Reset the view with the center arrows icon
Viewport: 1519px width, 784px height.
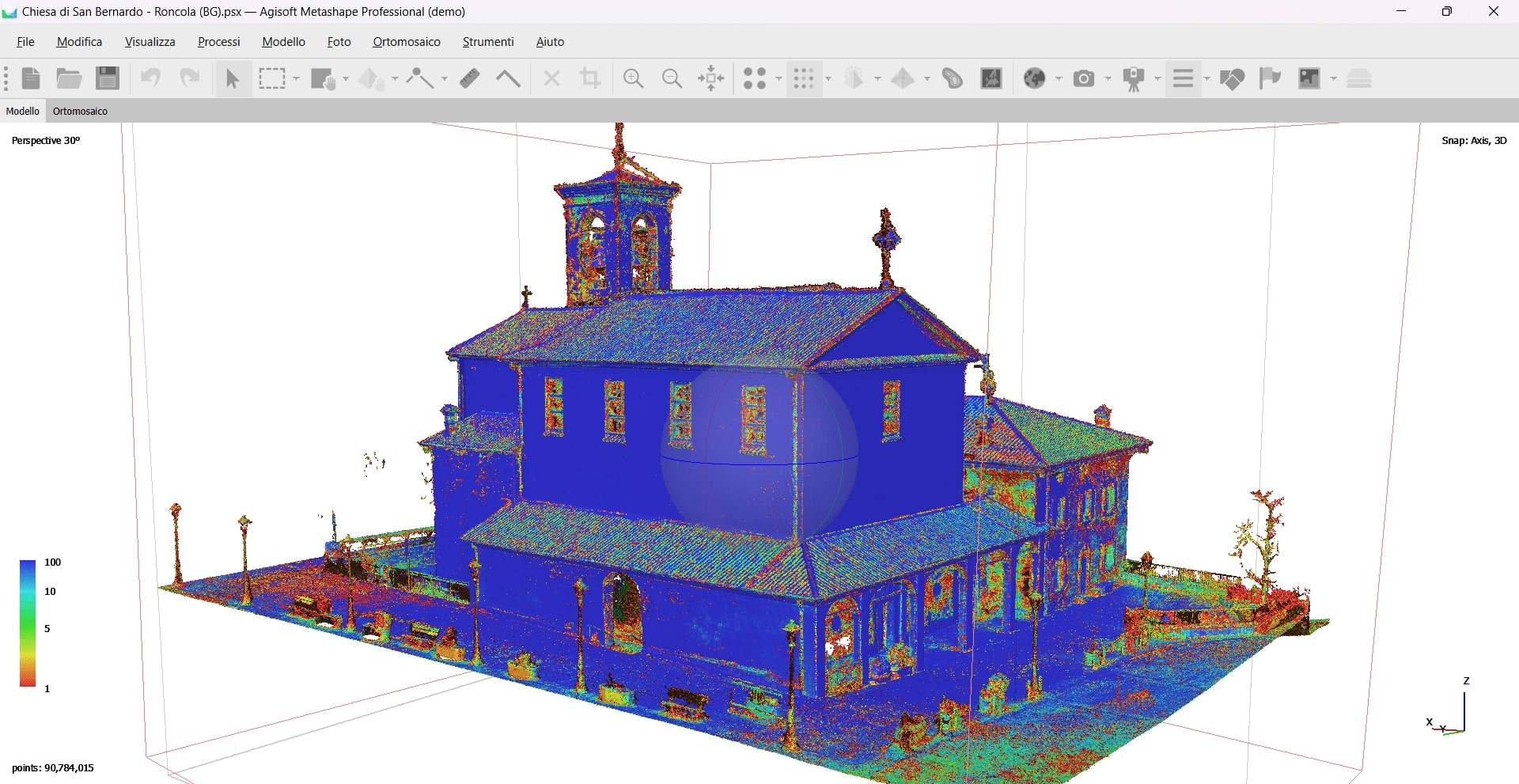coord(711,78)
